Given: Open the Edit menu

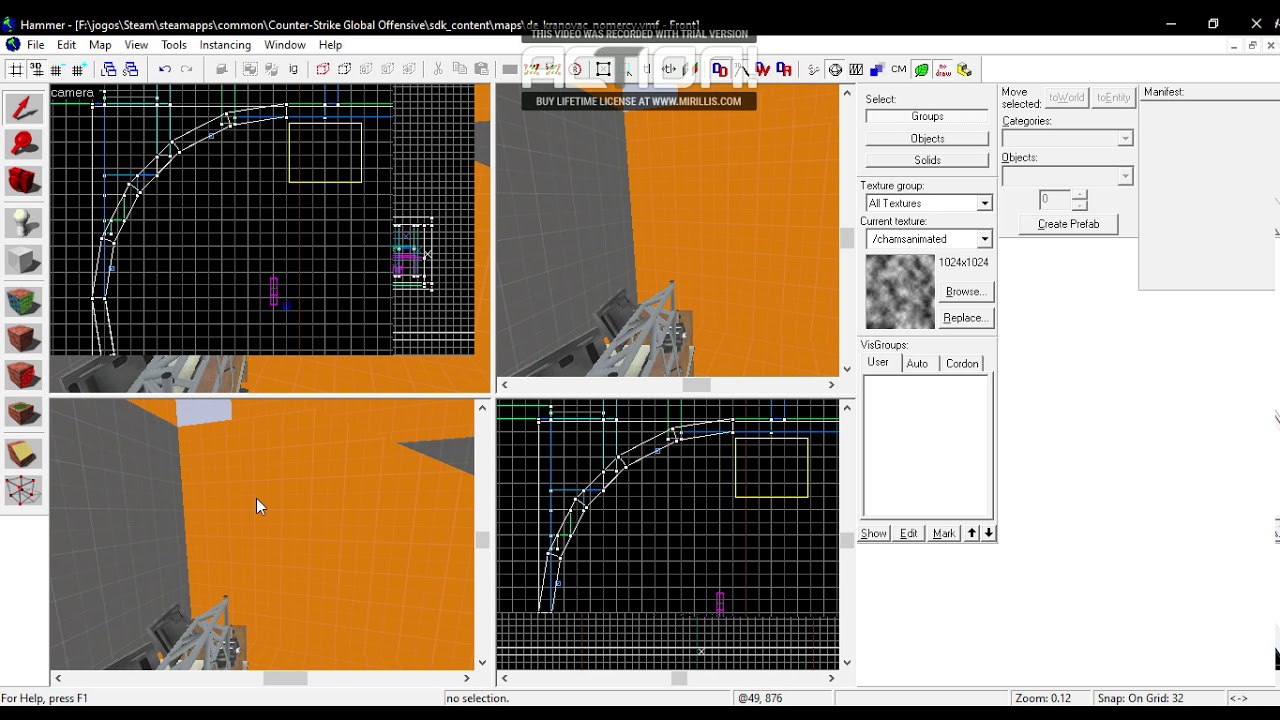Looking at the screenshot, I should click(x=66, y=45).
